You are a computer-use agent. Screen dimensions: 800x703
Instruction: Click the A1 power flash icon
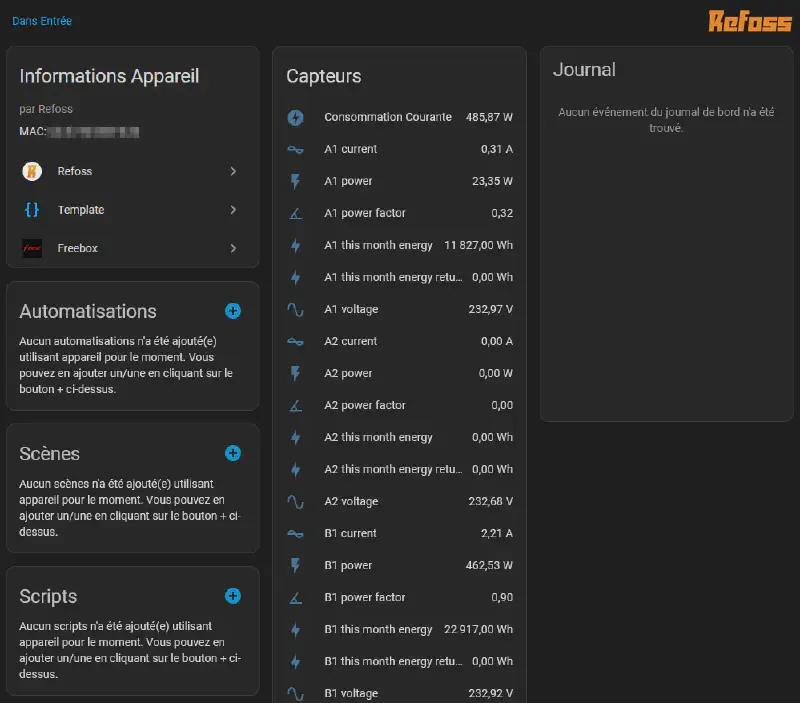pos(295,181)
